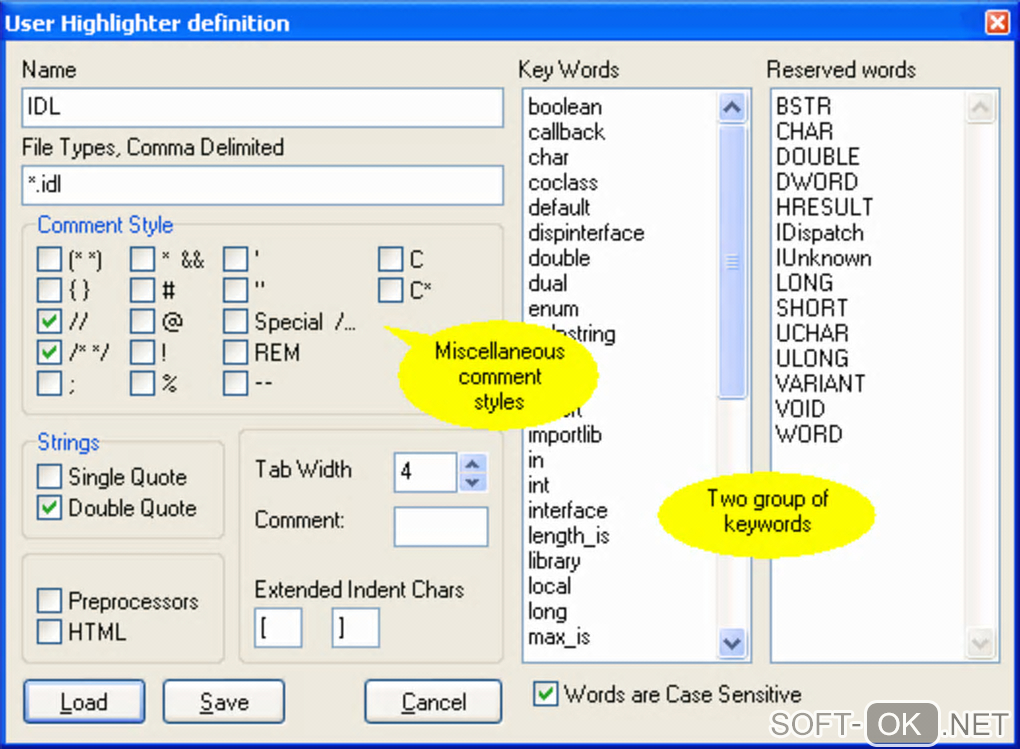
Task: Enable the (* *) comment style checkbox
Action: pyautogui.click(x=49, y=259)
